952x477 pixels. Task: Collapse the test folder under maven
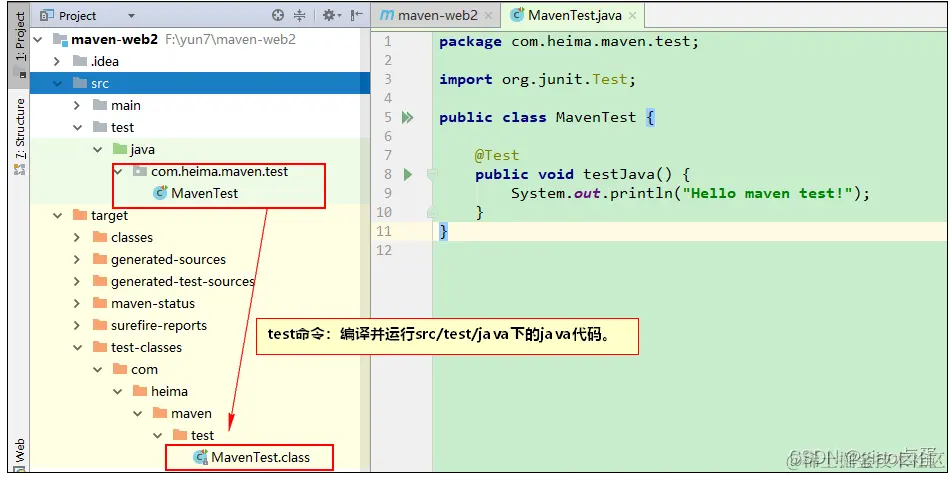(158, 436)
